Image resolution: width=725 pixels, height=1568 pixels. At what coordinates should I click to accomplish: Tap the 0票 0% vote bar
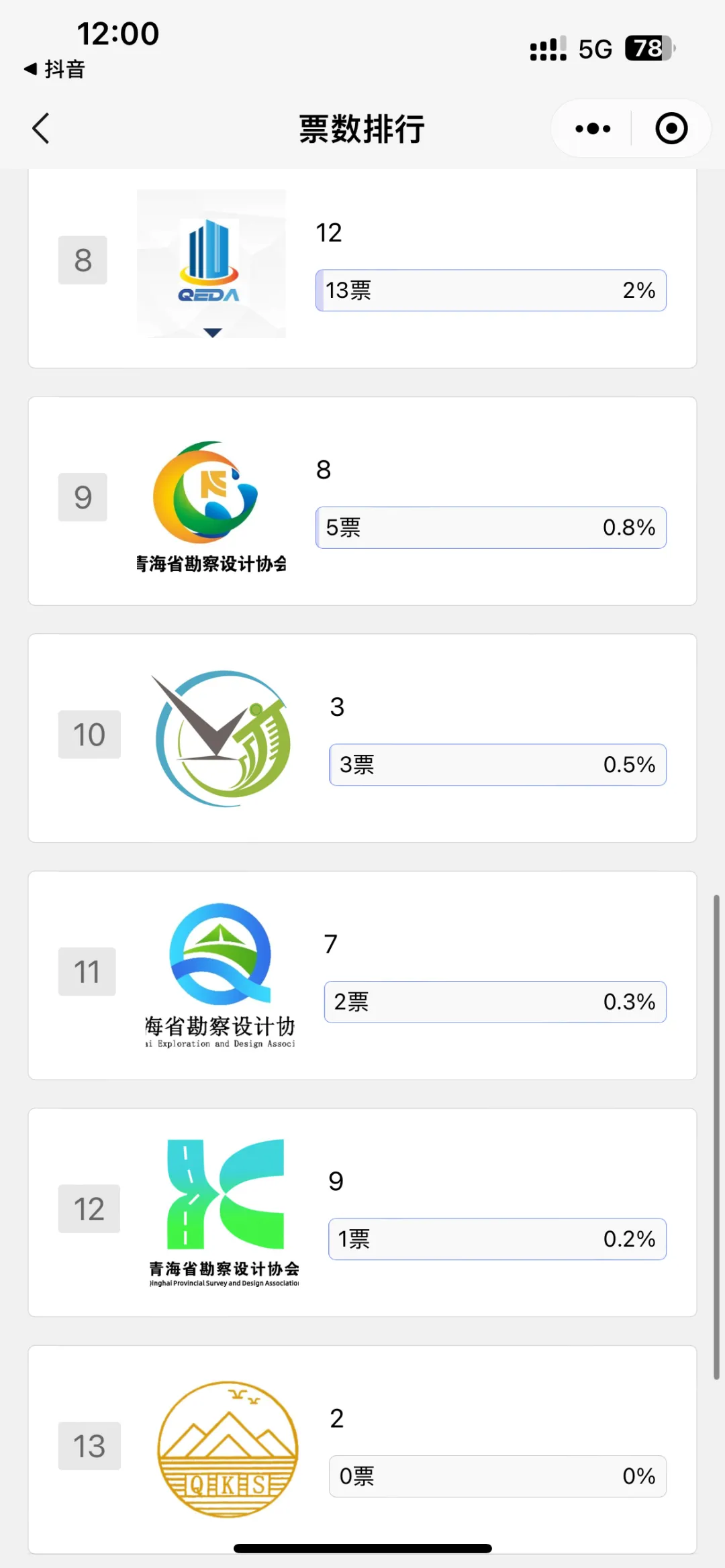(497, 1476)
